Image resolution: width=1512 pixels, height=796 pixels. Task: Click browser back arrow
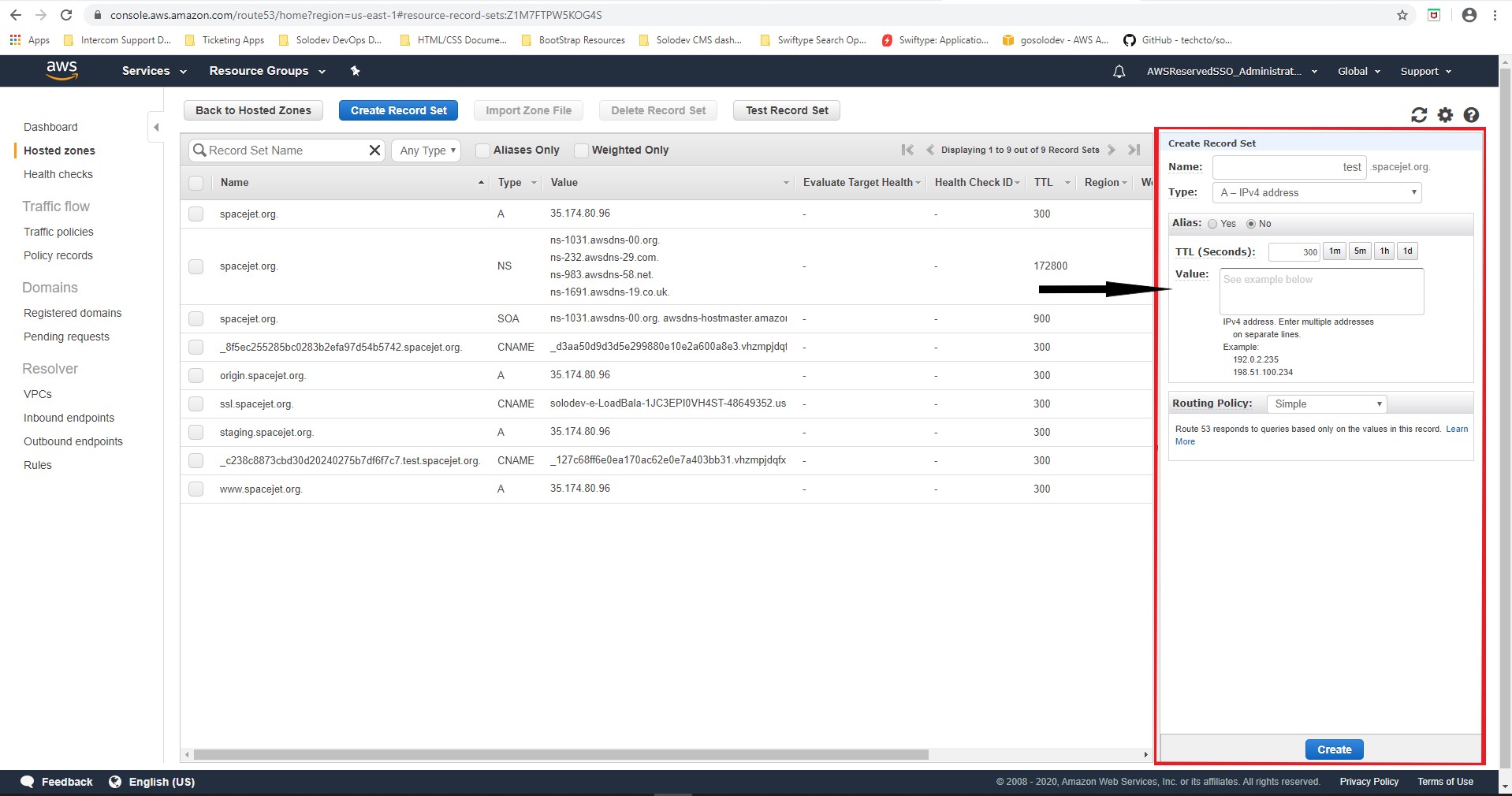coord(16,15)
